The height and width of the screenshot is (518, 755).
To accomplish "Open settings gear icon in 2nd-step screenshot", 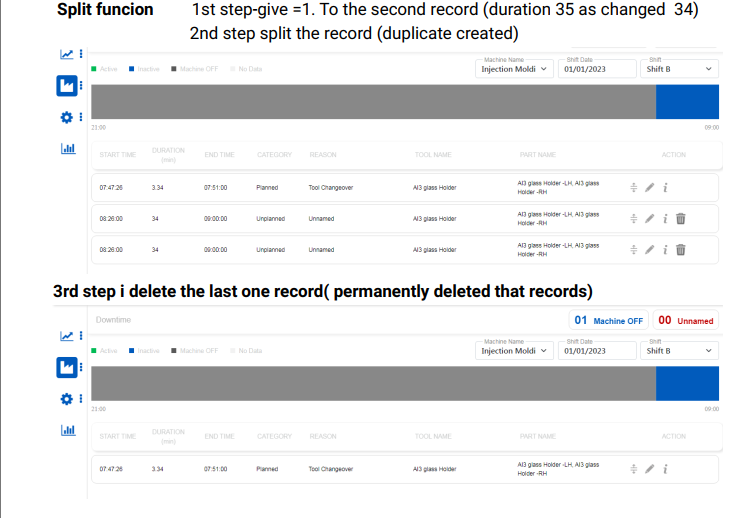I will (66, 117).
